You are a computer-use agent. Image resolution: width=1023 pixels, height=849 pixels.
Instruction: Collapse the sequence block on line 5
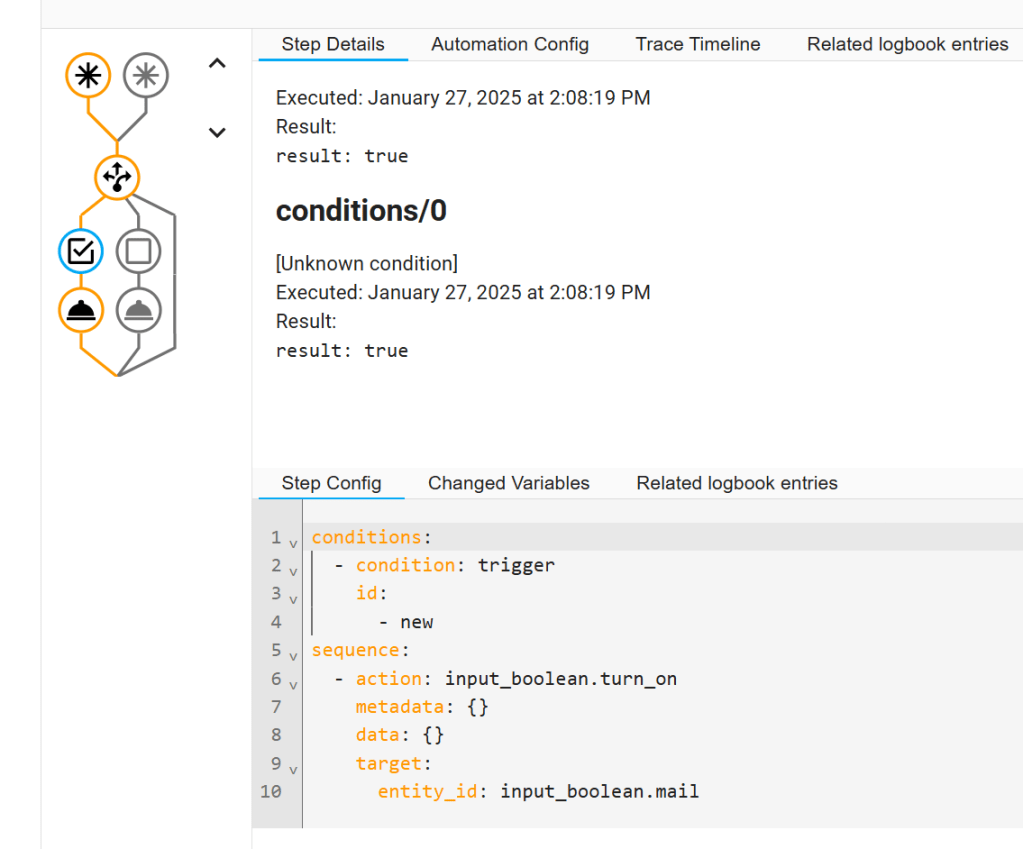[293, 656]
